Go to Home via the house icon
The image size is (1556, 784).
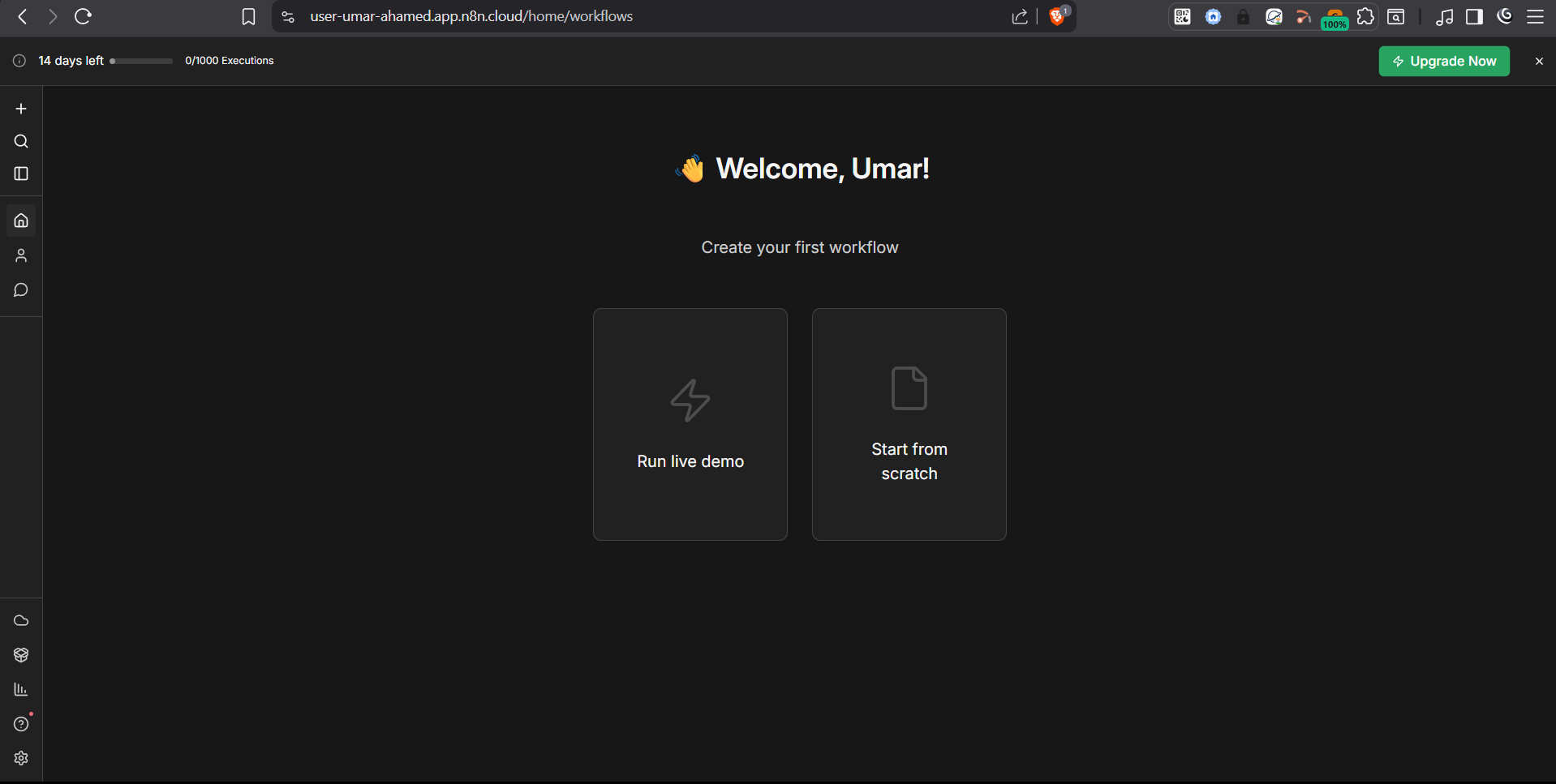coord(21,221)
